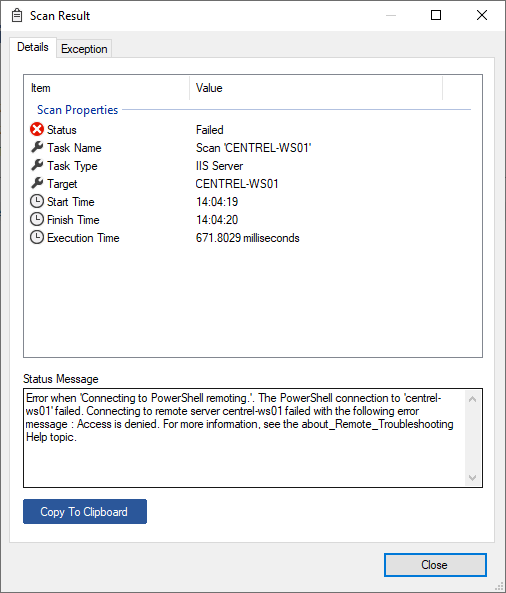The image size is (506, 593).
Task: Select the Details tab
Action: point(33,47)
